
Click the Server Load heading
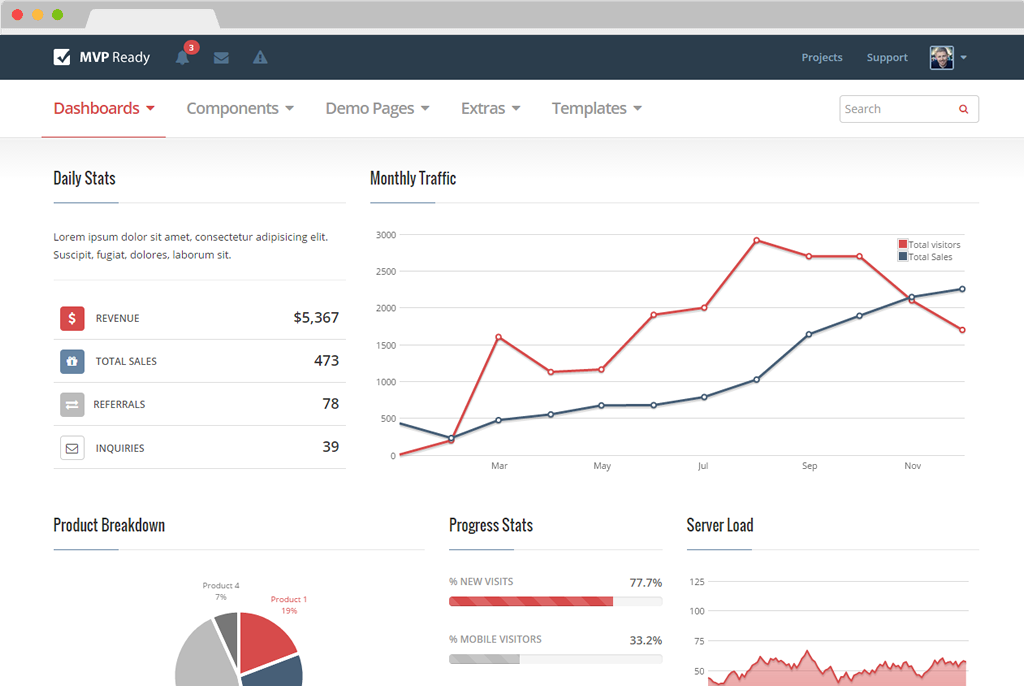pyautogui.click(x=720, y=525)
